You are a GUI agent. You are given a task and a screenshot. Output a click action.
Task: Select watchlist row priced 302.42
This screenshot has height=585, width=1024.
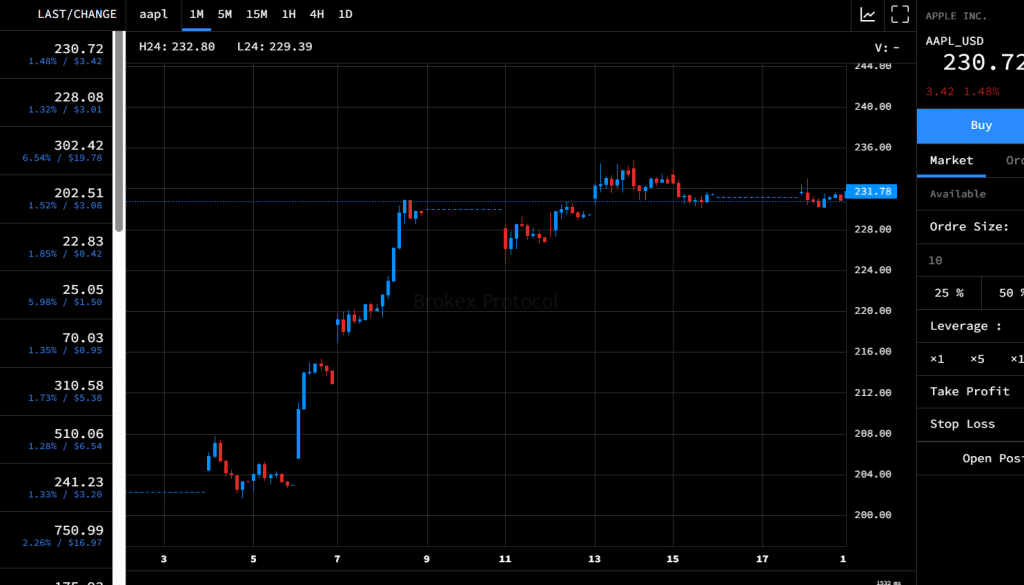click(x=56, y=151)
